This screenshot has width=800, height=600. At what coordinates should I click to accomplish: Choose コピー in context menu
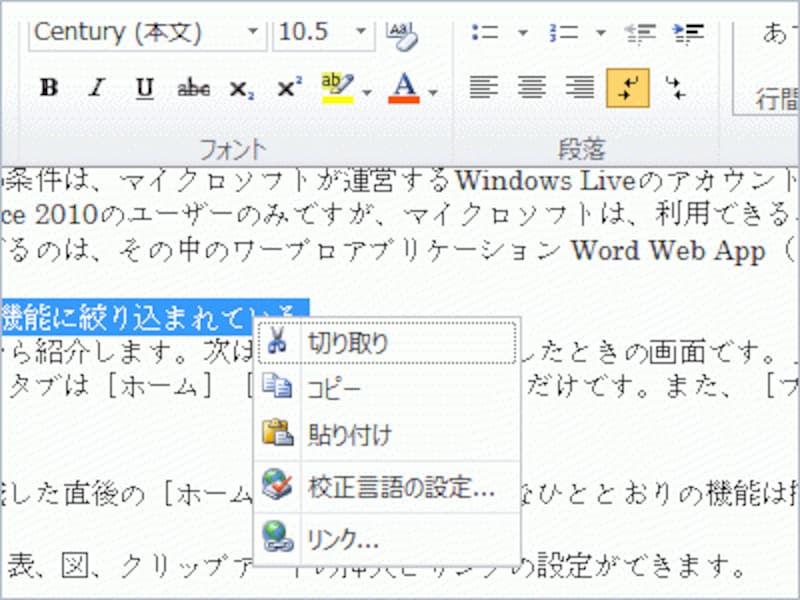click(387, 389)
